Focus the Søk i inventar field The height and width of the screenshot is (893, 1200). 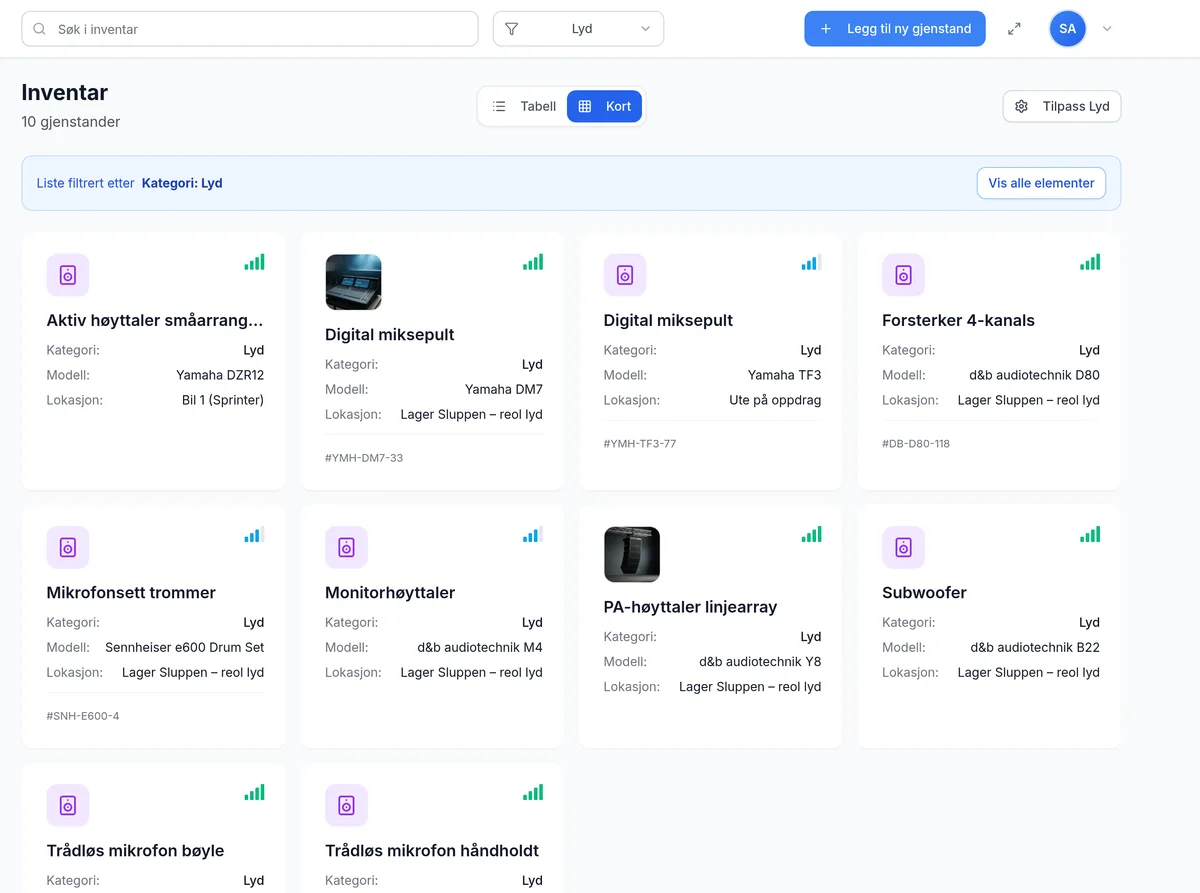pyautogui.click(x=250, y=29)
